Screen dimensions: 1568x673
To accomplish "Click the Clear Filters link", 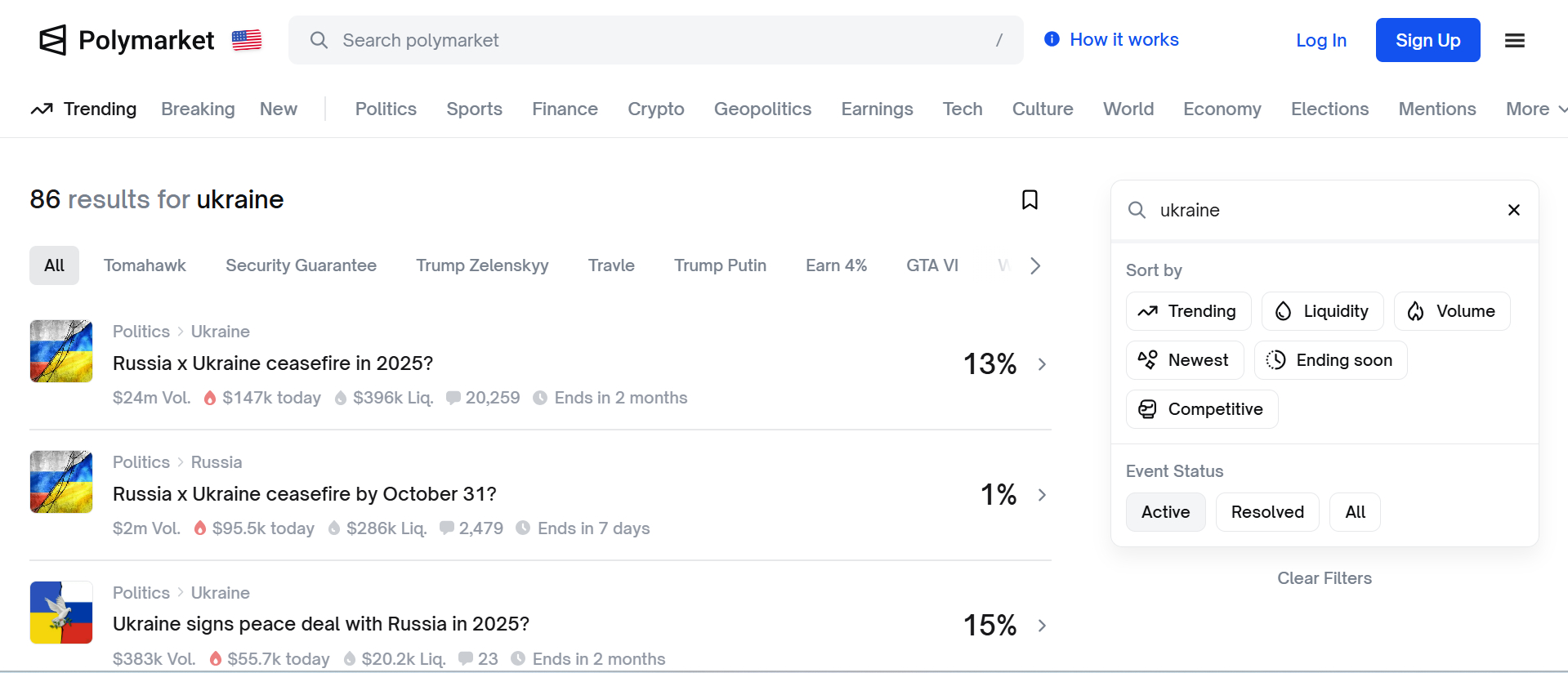I will (1324, 578).
